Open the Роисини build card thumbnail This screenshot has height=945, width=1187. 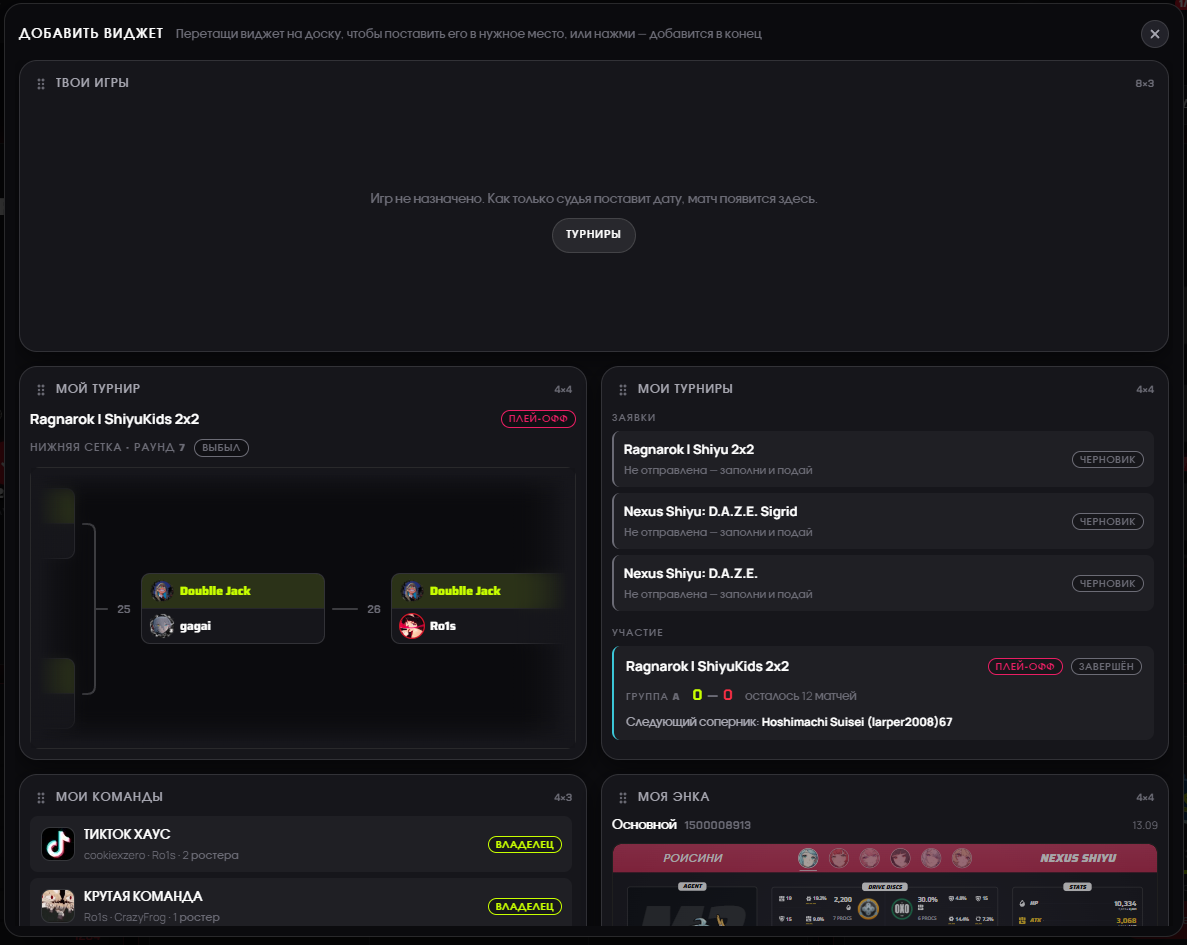click(x=884, y=884)
